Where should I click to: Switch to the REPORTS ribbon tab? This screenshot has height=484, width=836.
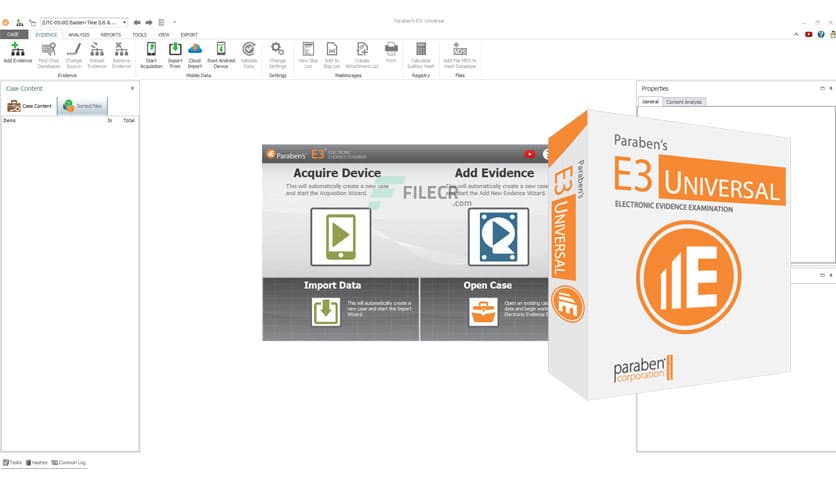pos(111,35)
